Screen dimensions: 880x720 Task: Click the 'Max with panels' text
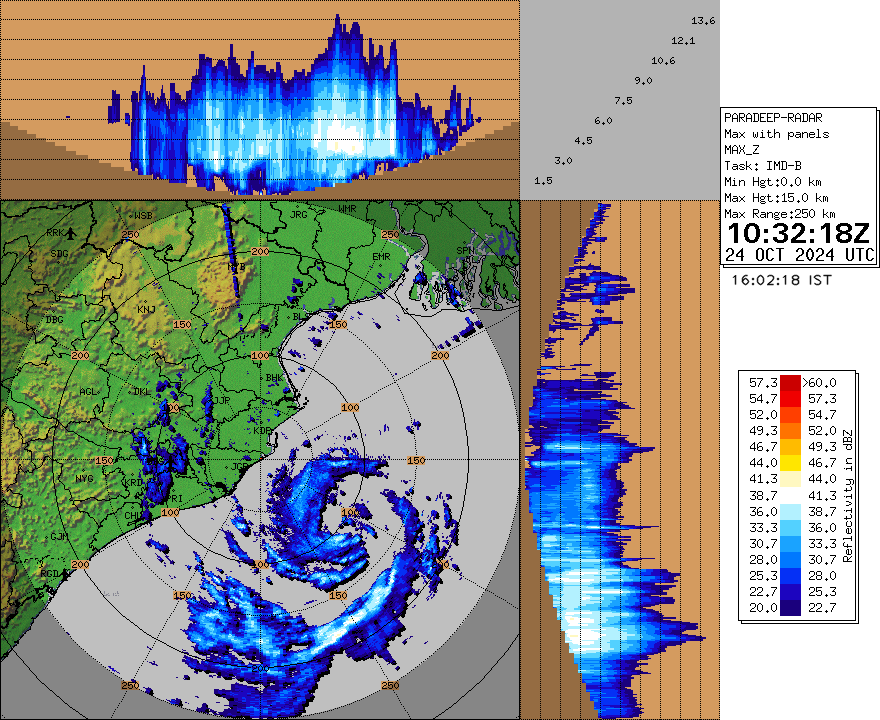coord(776,134)
